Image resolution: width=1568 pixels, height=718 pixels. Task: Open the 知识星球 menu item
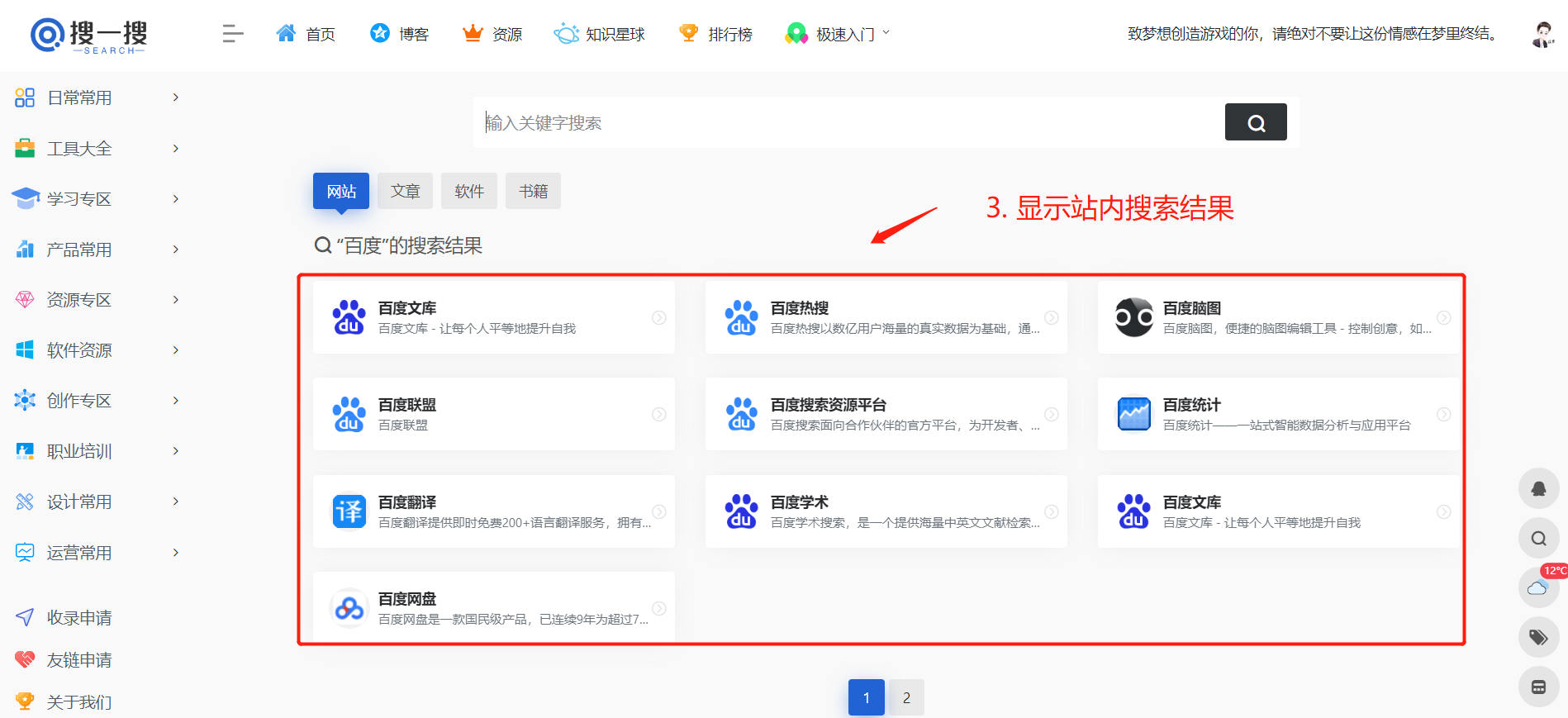pos(600,34)
